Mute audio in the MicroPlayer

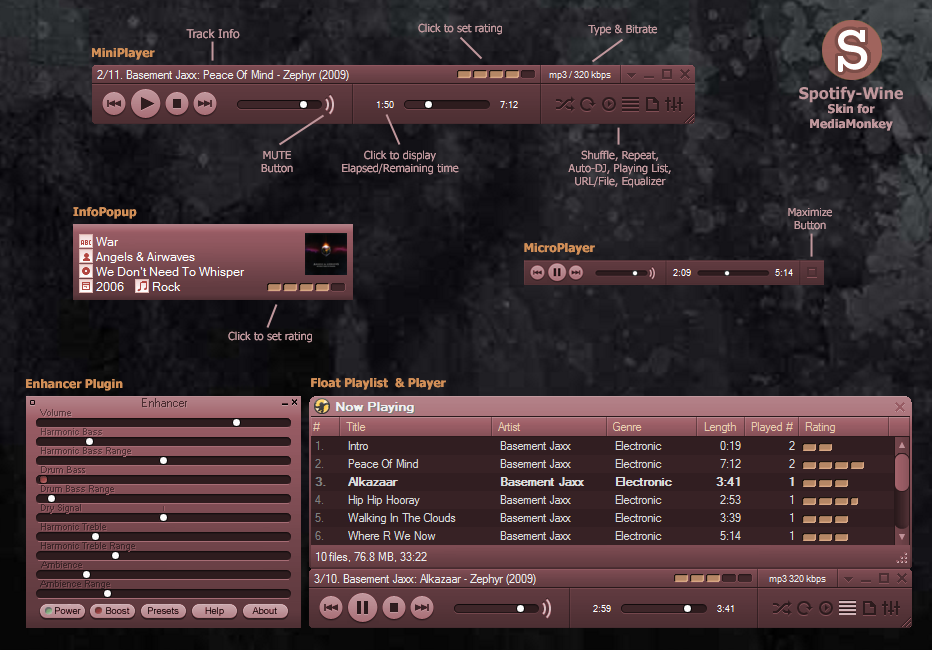[x=652, y=273]
